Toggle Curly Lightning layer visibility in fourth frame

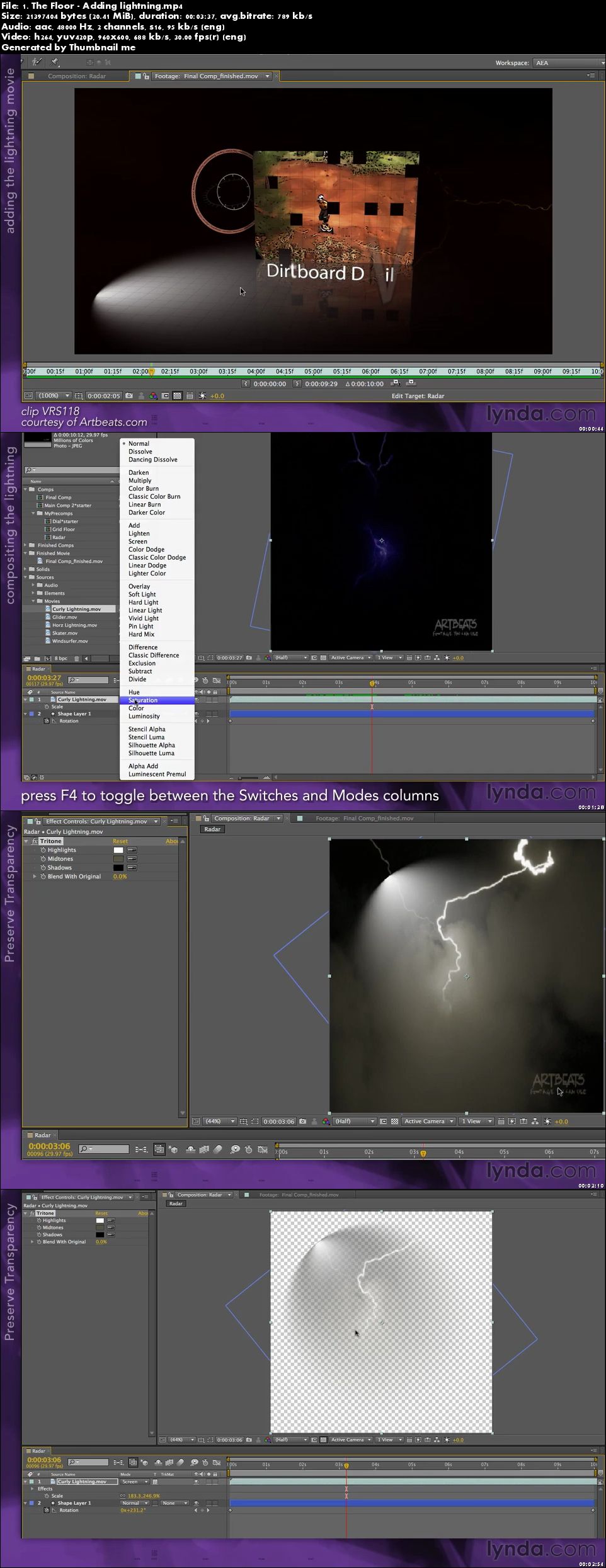pos(196,1482)
